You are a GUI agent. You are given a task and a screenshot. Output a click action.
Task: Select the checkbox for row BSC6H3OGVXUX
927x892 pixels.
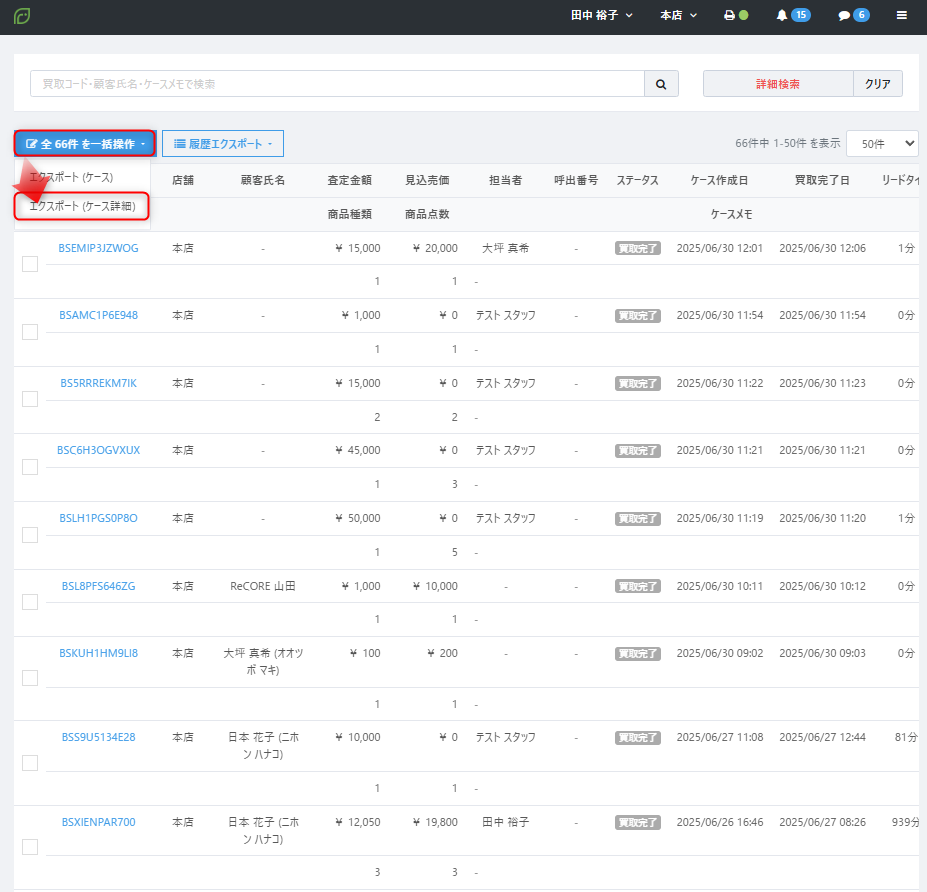(x=30, y=467)
